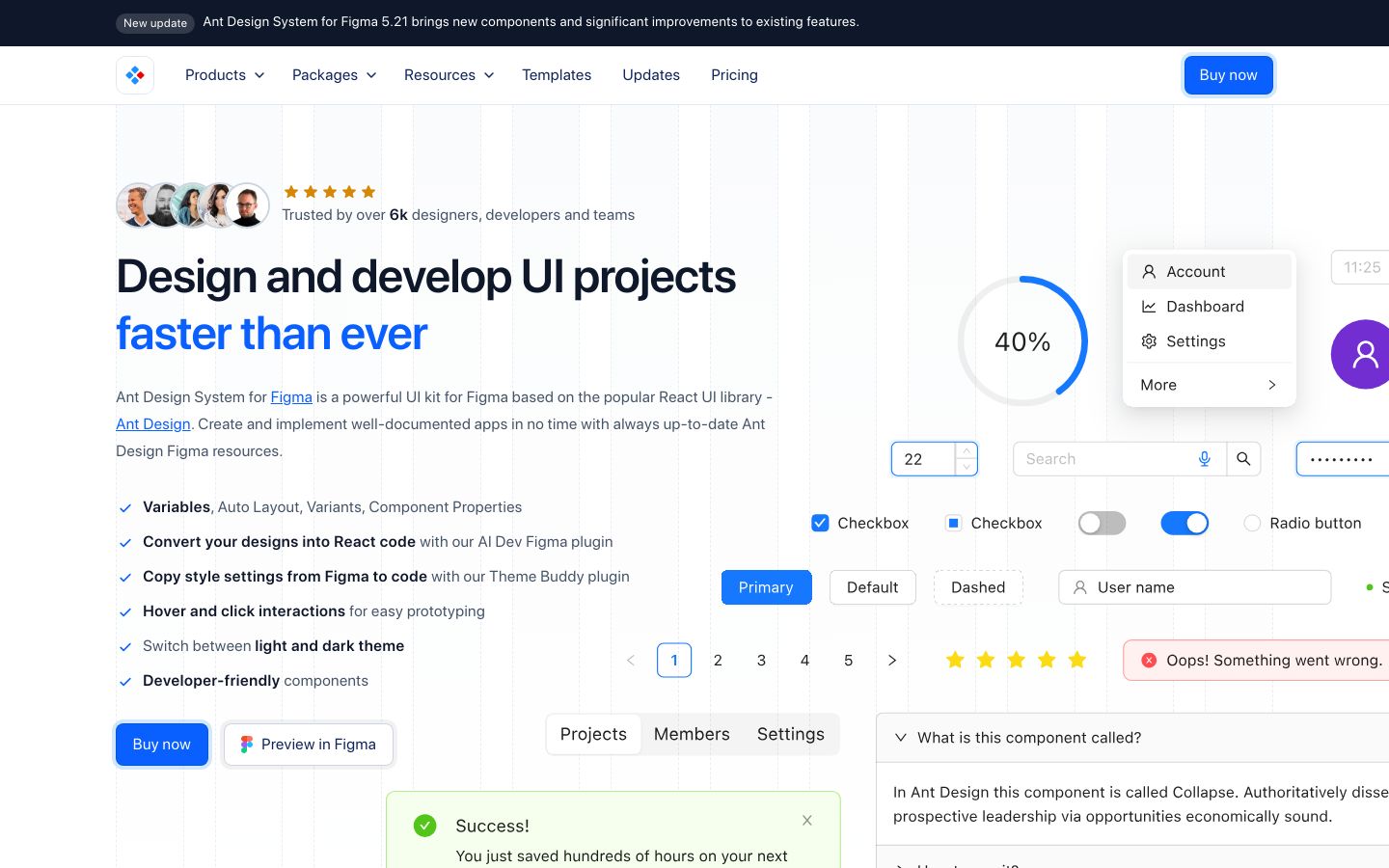
Task: Click the third yellow rating star
Action: coord(1016,660)
